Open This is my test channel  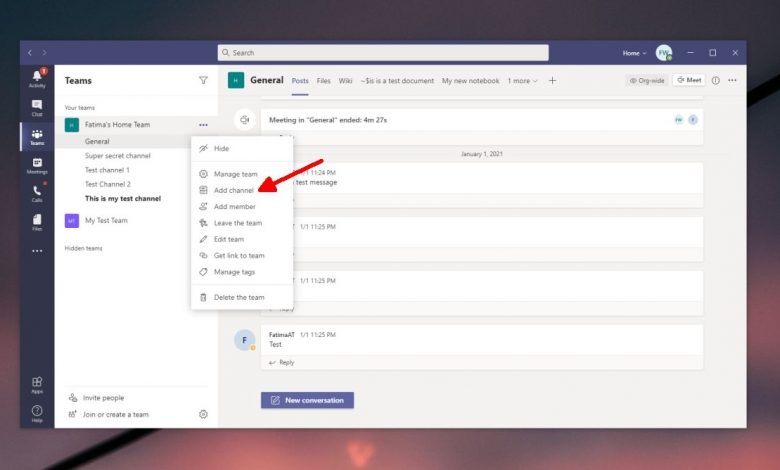pos(123,198)
